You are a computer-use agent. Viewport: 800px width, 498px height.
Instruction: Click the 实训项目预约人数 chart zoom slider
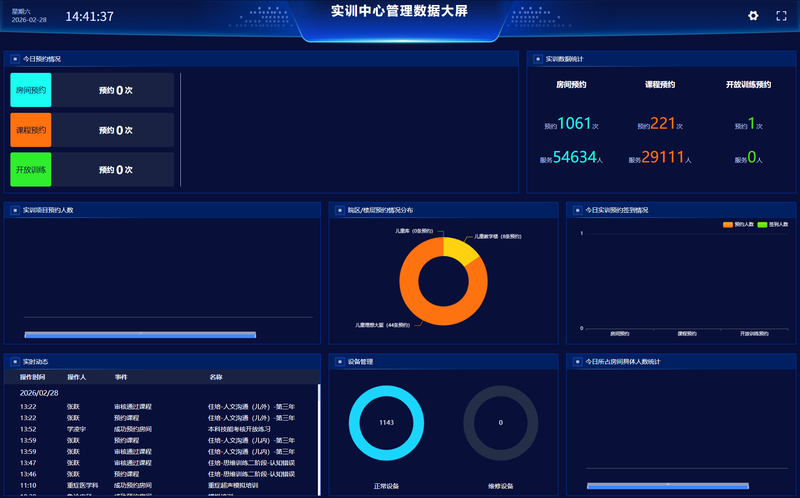[140, 334]
